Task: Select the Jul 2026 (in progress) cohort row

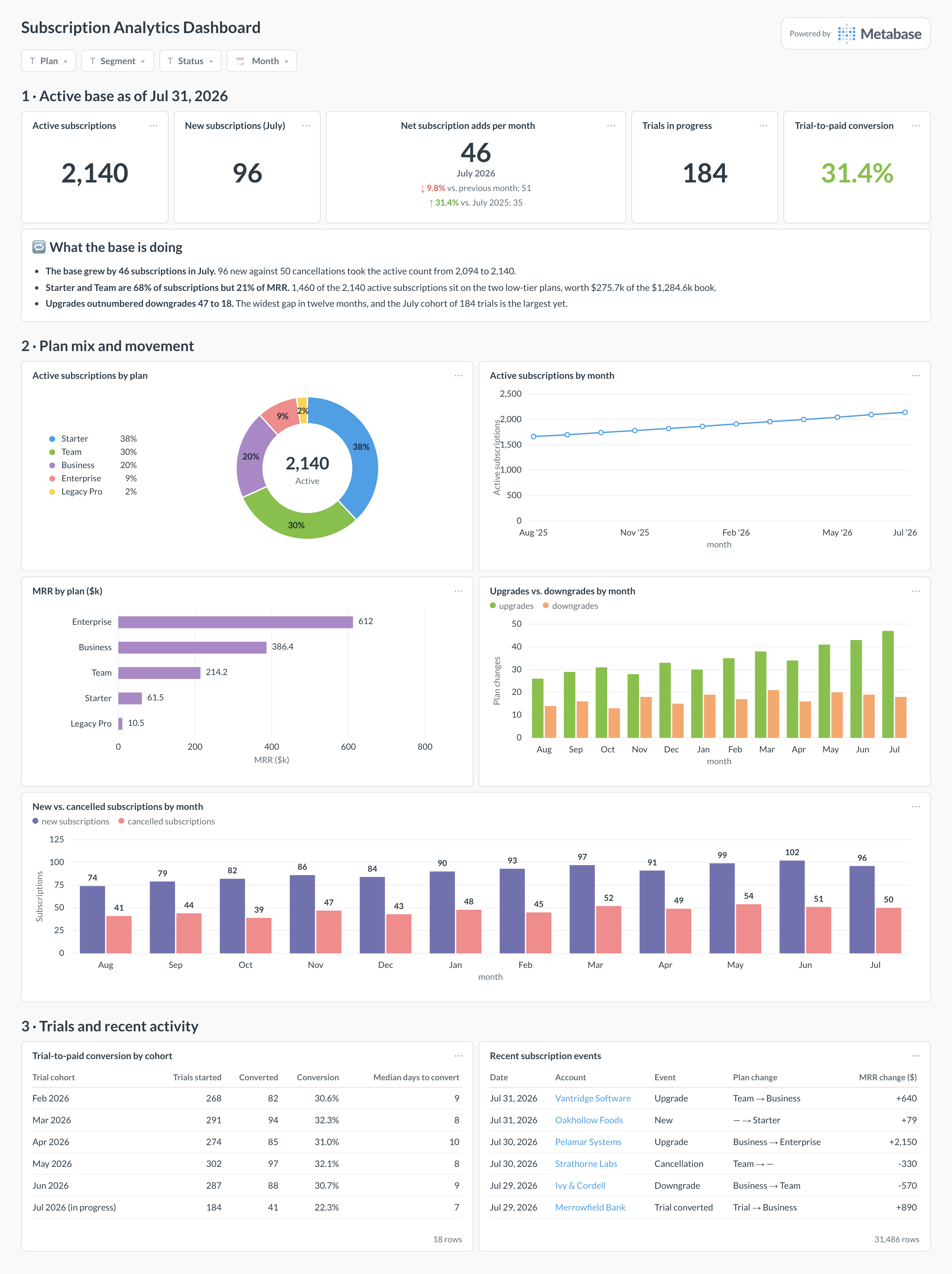Action: 247,1208
